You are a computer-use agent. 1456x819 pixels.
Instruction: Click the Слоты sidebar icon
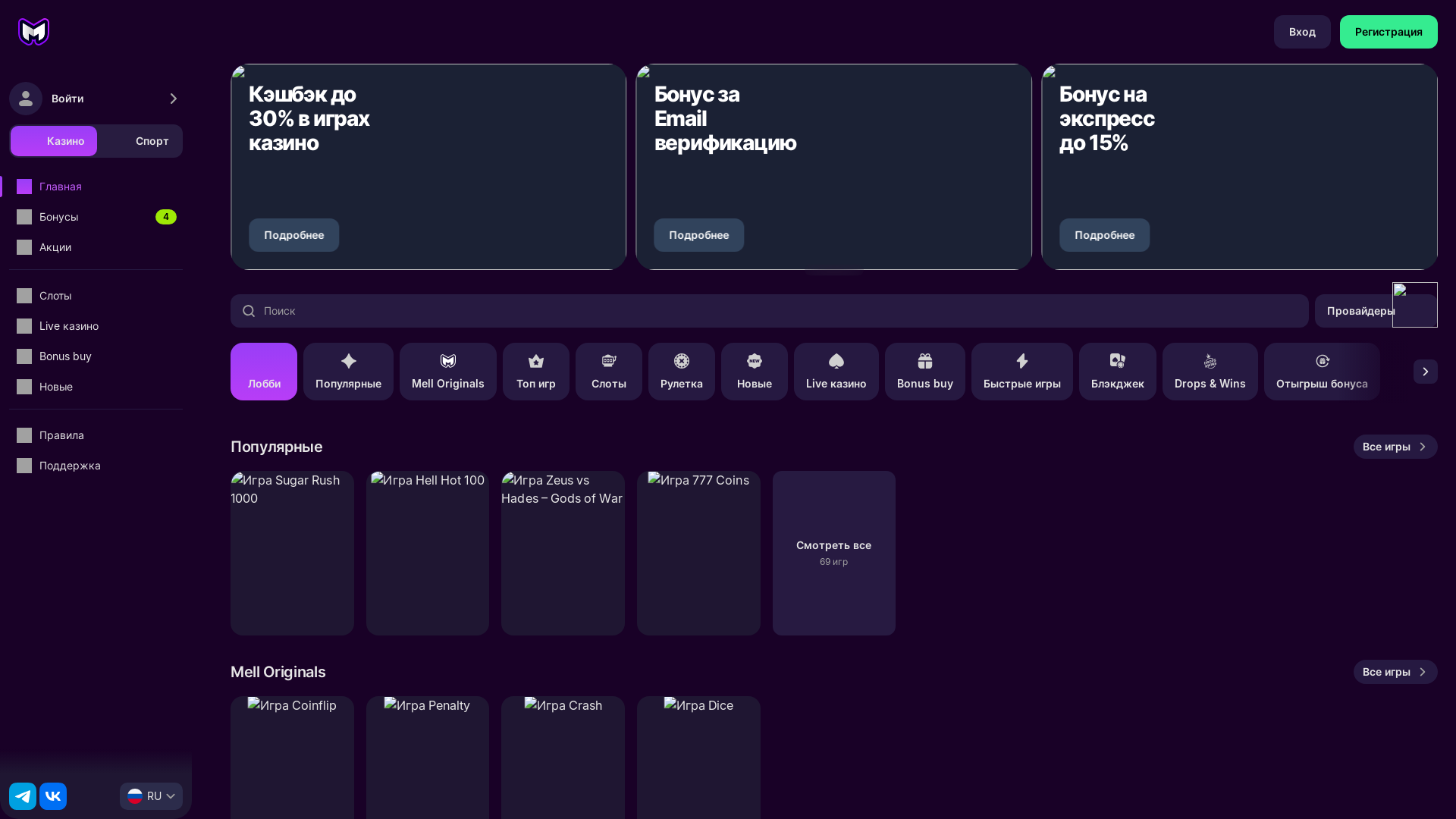coord(24,296)
